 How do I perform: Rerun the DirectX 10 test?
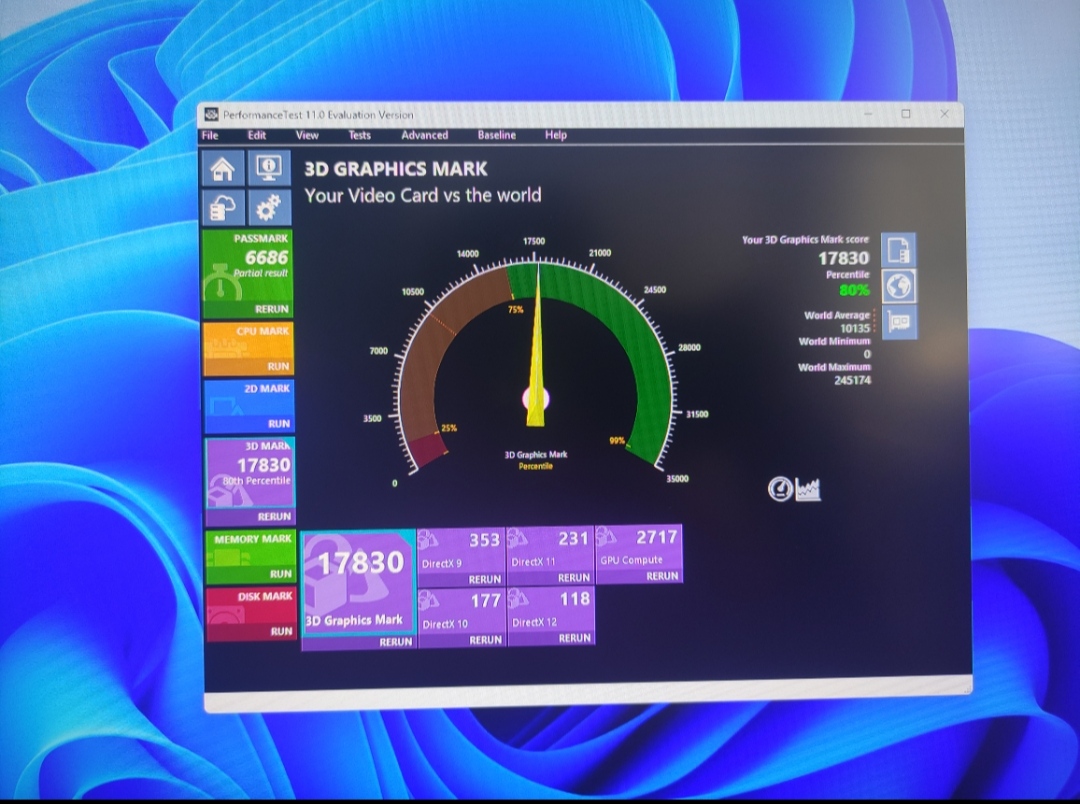(486, 640)
